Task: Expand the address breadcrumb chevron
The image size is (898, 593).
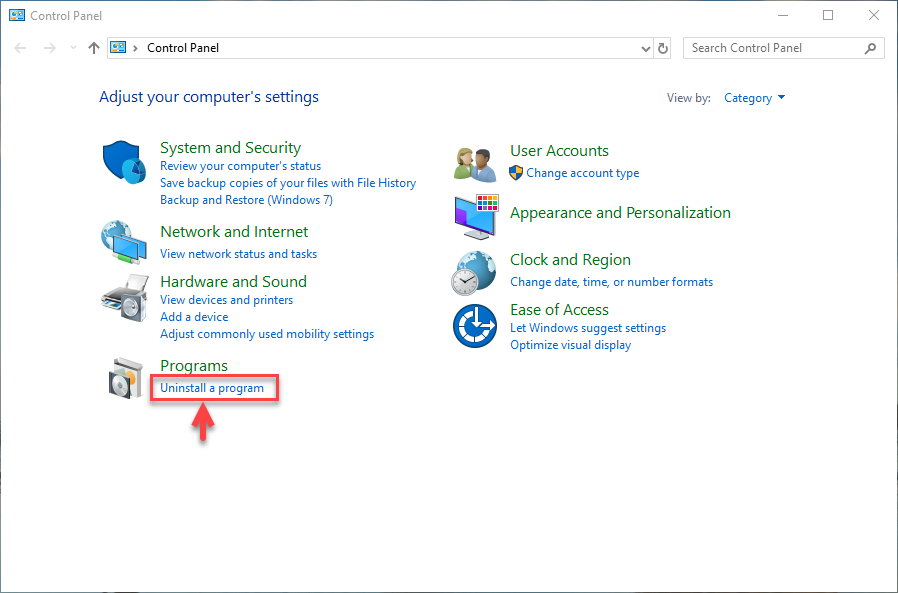Action: pos(135,48)
